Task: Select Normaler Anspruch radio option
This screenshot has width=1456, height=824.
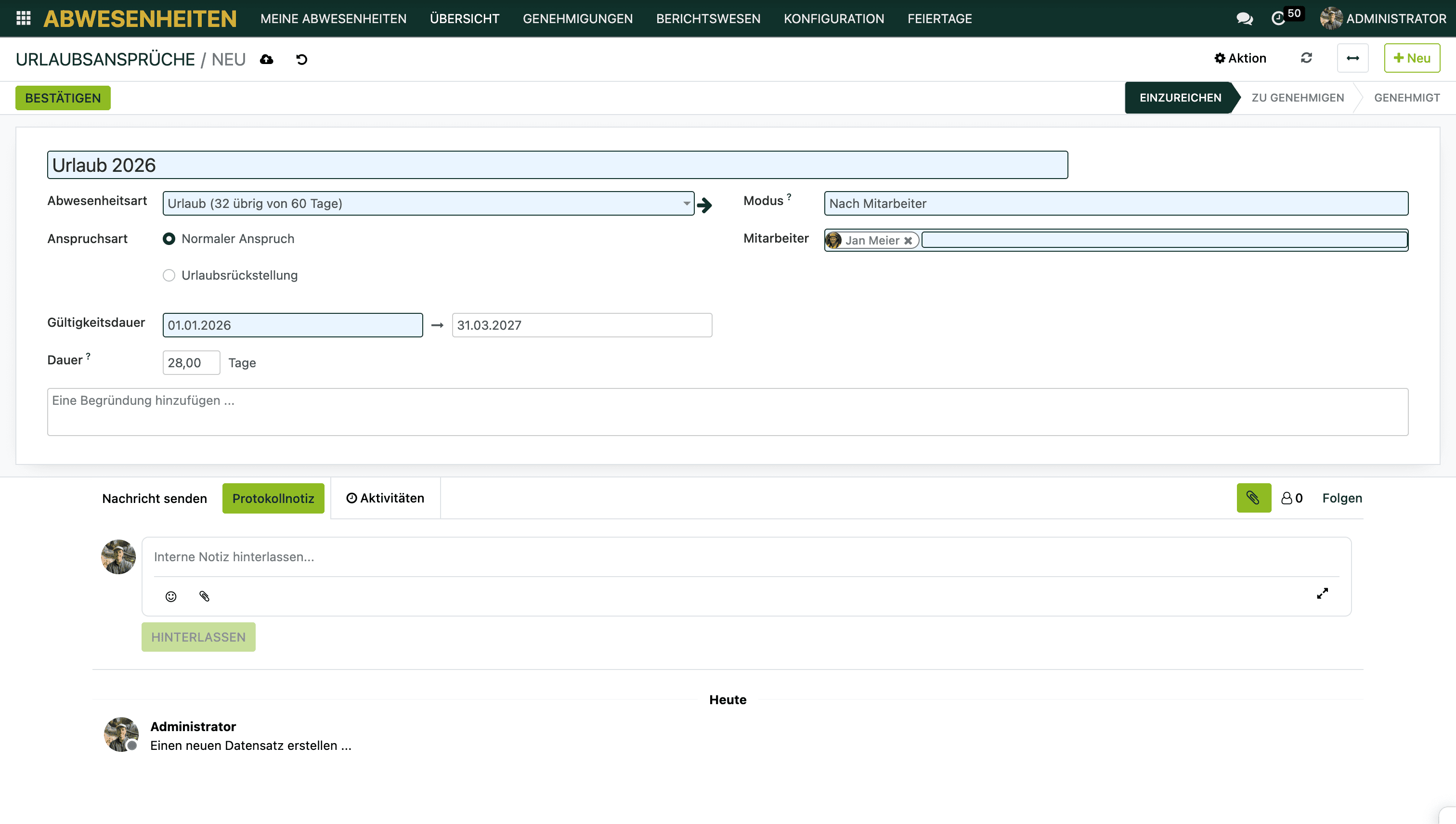Action: [169, 239]
